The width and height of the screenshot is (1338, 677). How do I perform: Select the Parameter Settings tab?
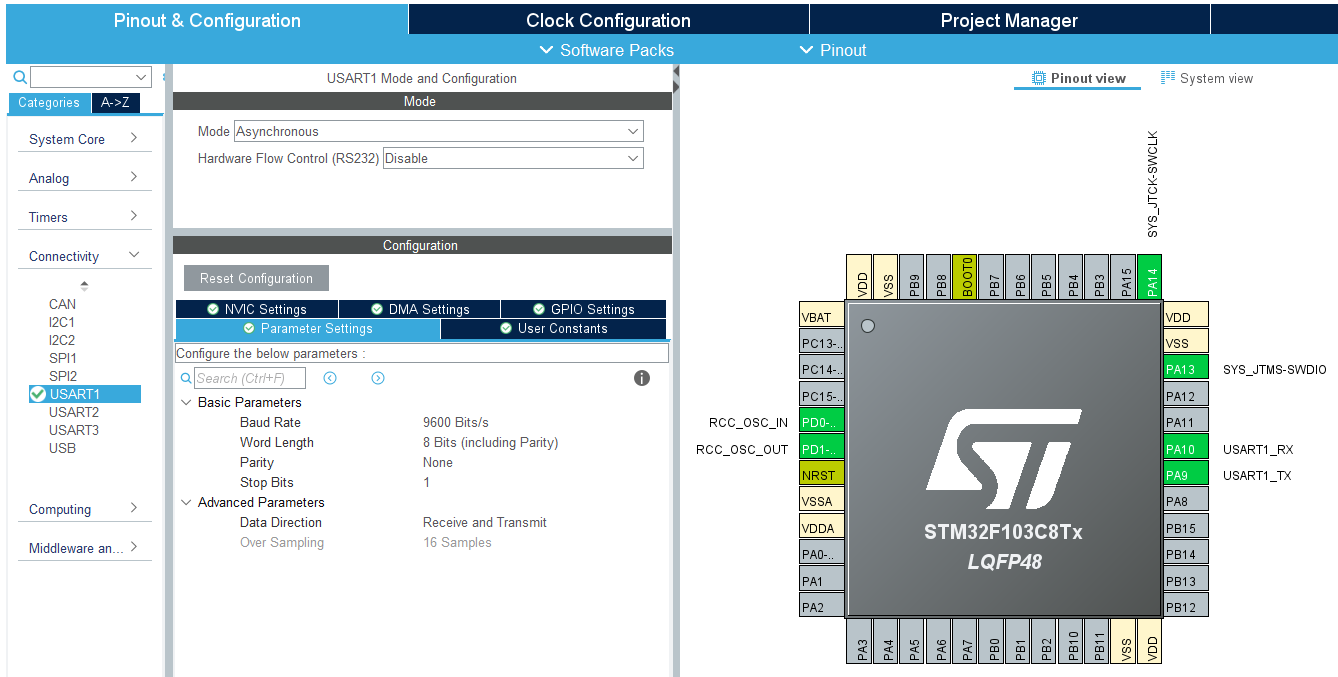[308, 328]
